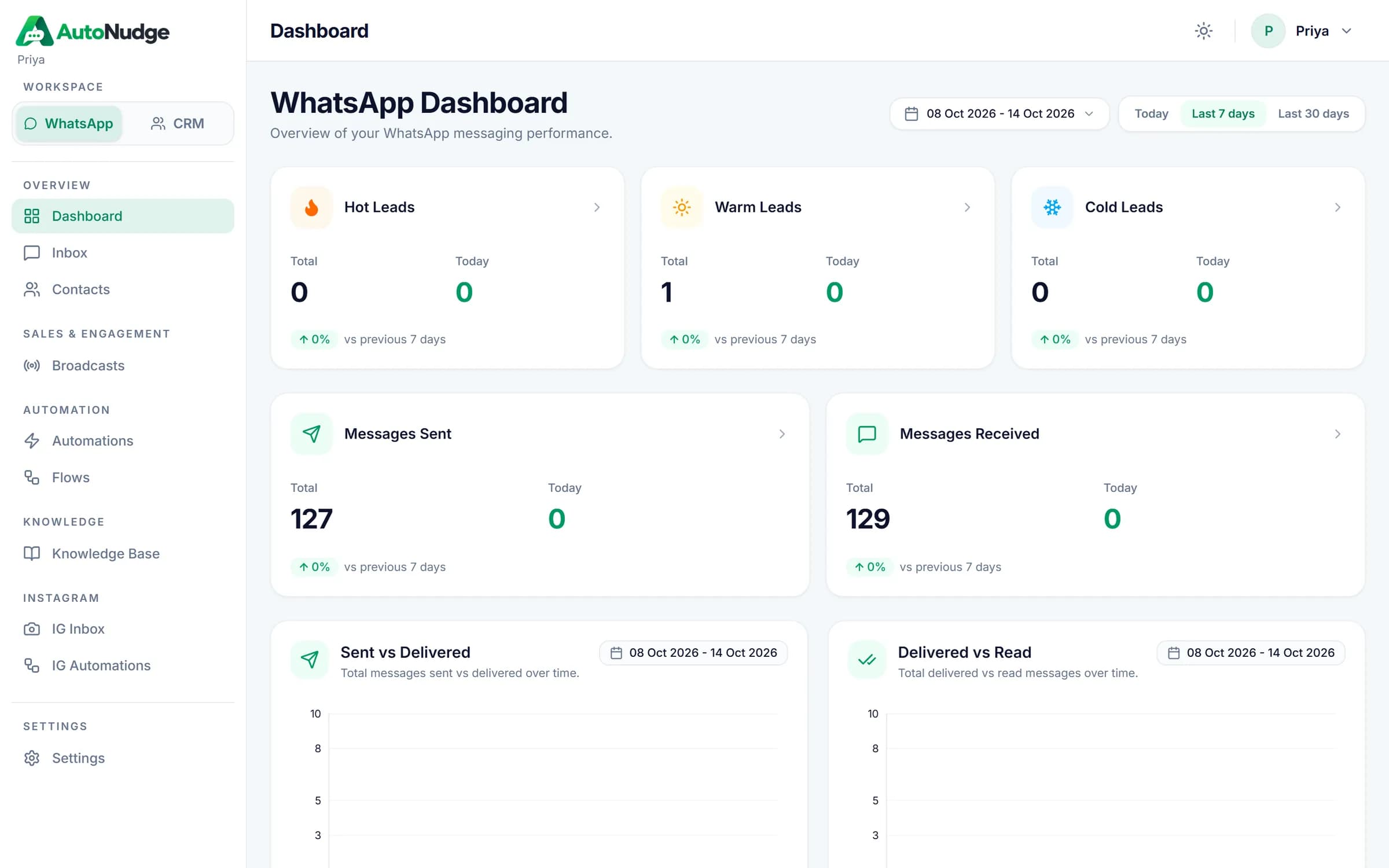This screenshot has width=1389, height=868.
Task: Click the AutoNudge logo
Action: pos(93,31)
